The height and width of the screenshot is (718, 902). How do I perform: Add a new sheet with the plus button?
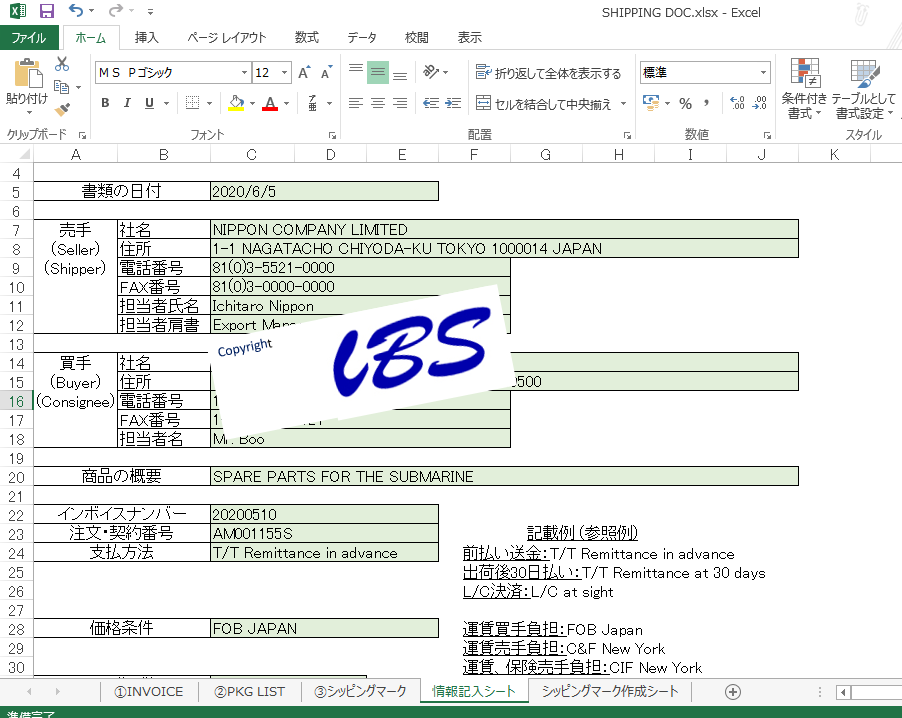pyautogui.click(x=733, y=692)
